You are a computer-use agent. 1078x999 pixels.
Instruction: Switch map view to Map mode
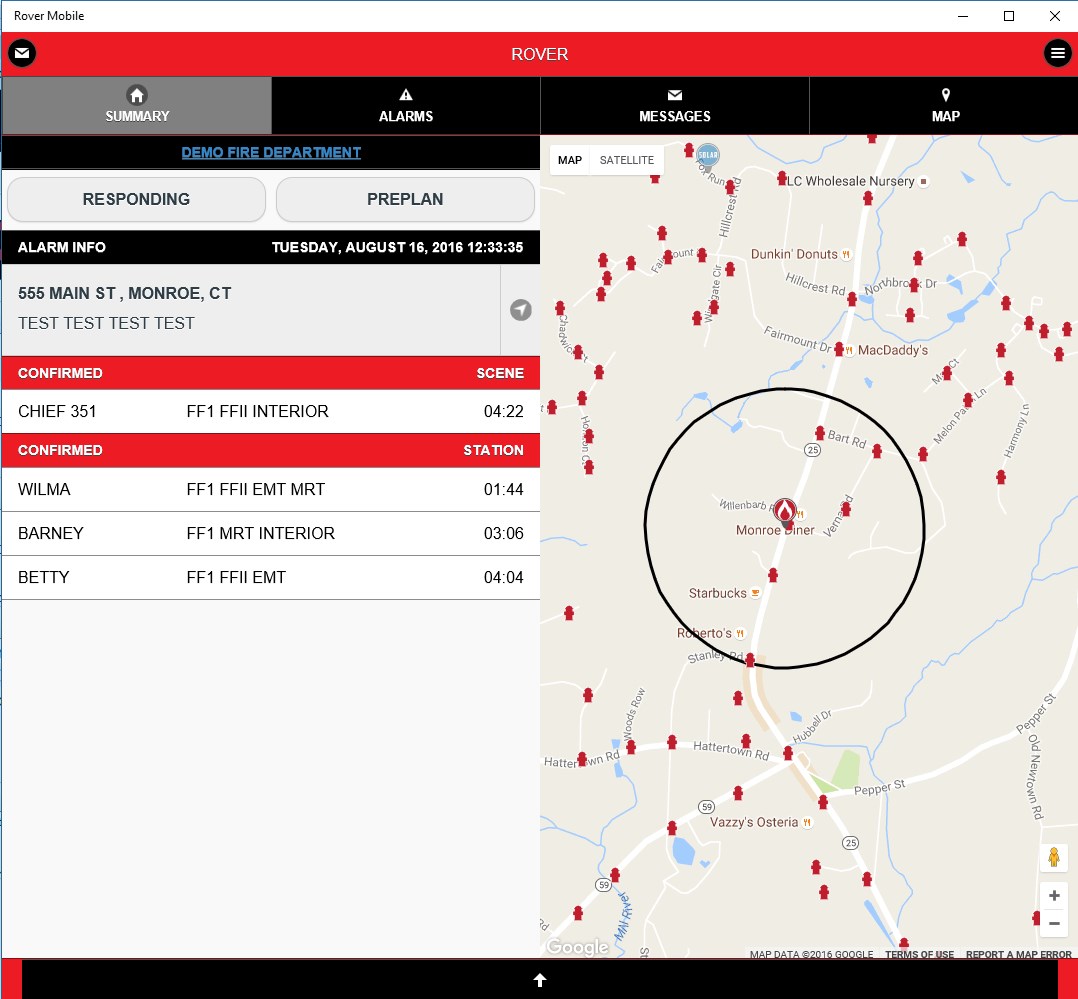(569, 160)
